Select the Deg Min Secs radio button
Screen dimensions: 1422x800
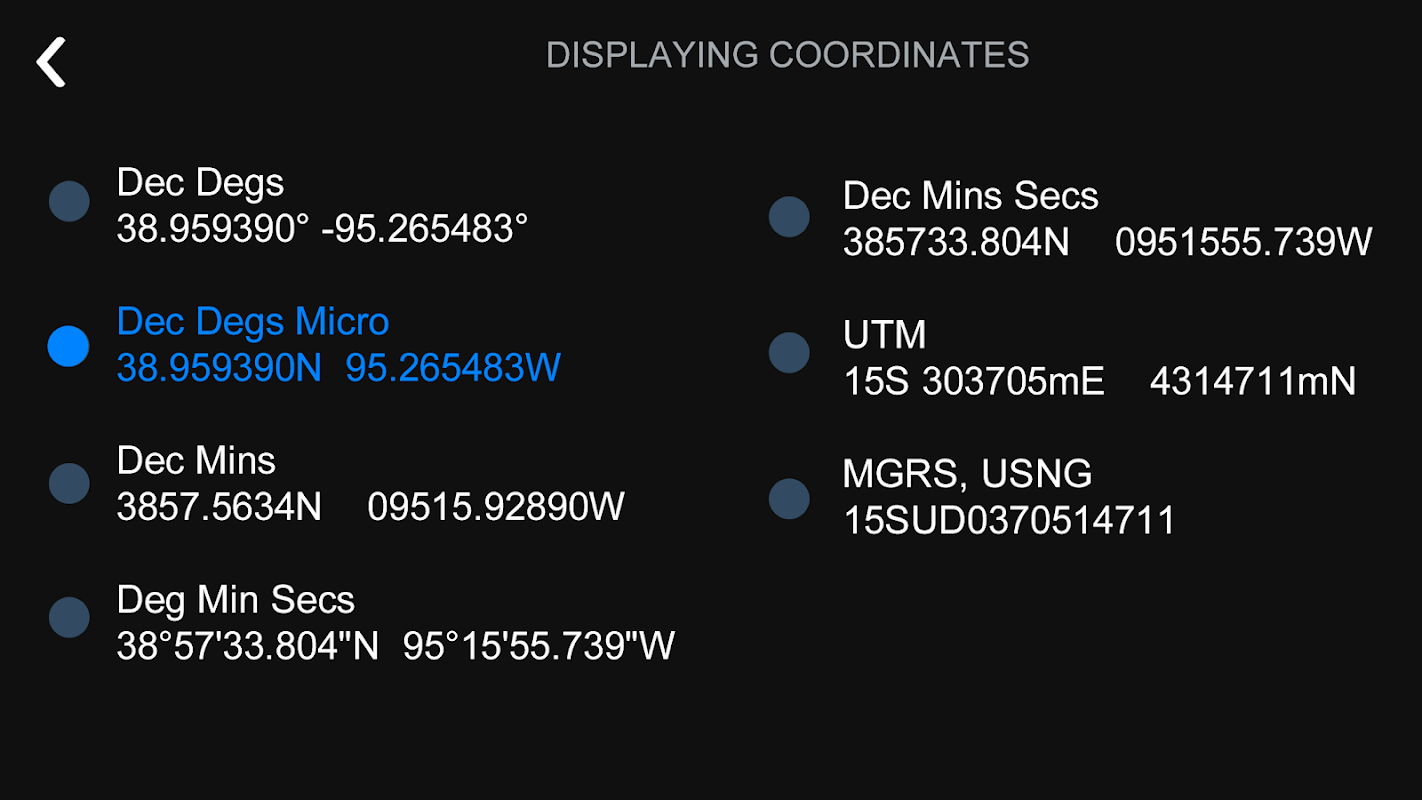pyautogui.click(x=69, y=617)
